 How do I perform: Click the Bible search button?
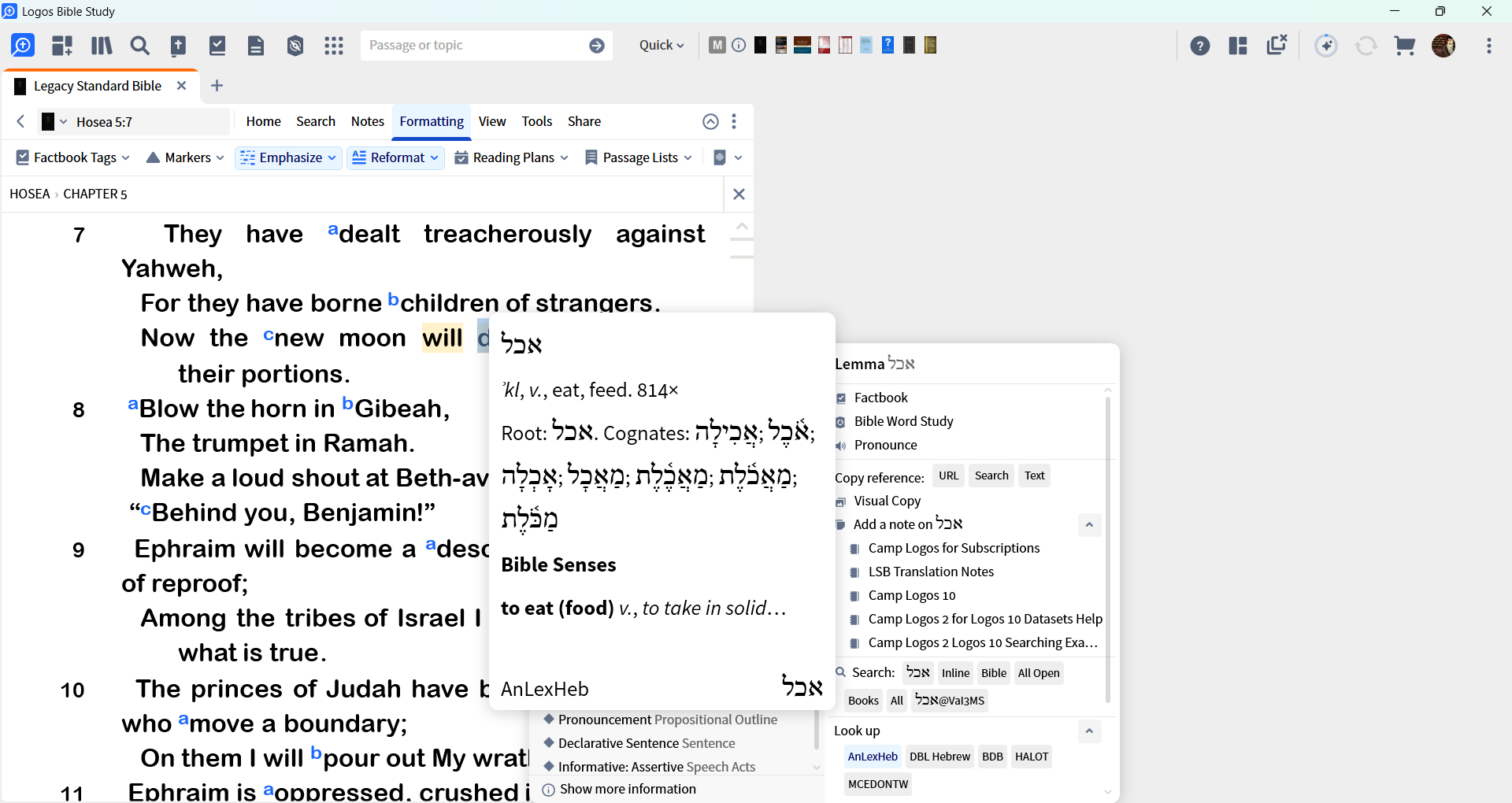tap(993, 673)
